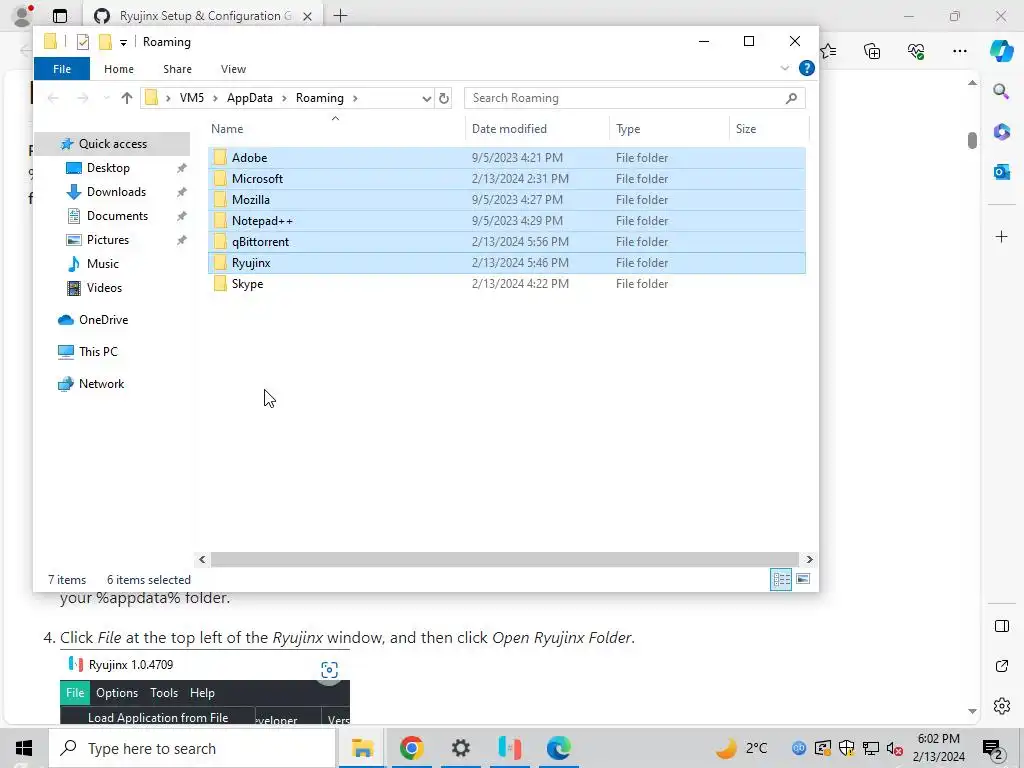Open File Explorer help icon

pyautogui.click(x=807, y=69)
